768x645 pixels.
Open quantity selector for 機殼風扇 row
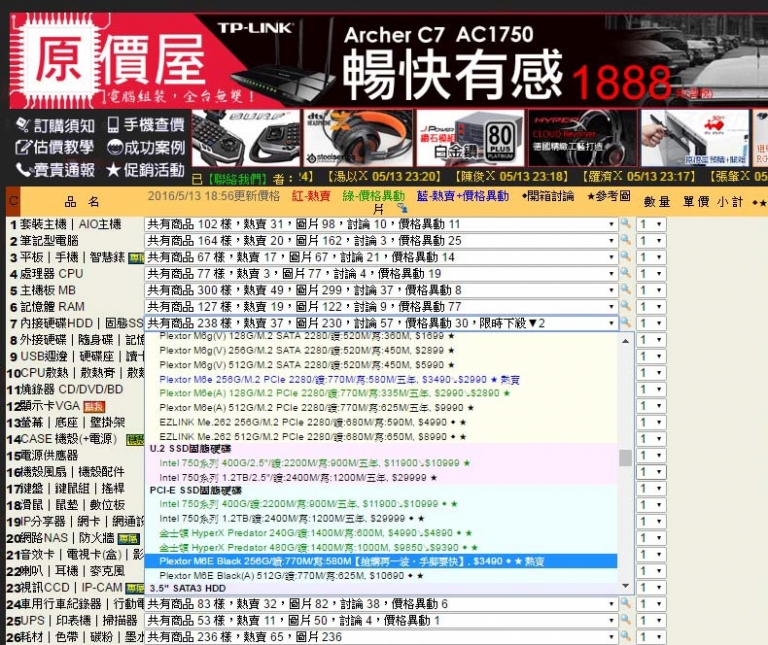tap(651, 472)
